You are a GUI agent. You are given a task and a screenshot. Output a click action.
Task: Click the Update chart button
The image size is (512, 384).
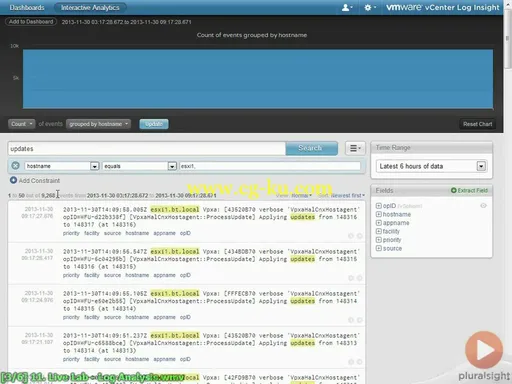(154, 124)
